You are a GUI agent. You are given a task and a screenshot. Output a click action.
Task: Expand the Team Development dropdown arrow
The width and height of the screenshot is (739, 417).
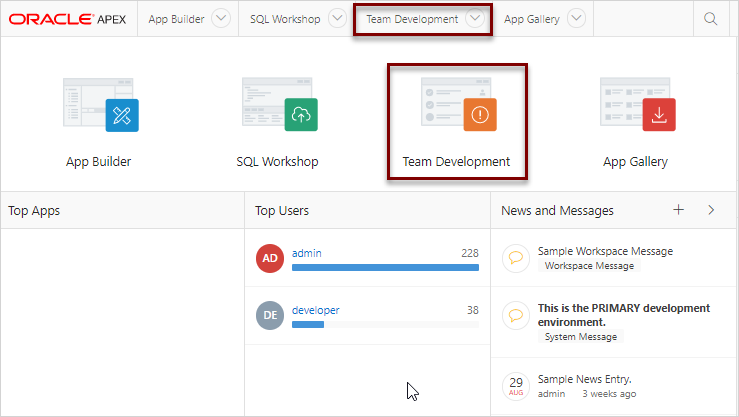coord(475,19)
